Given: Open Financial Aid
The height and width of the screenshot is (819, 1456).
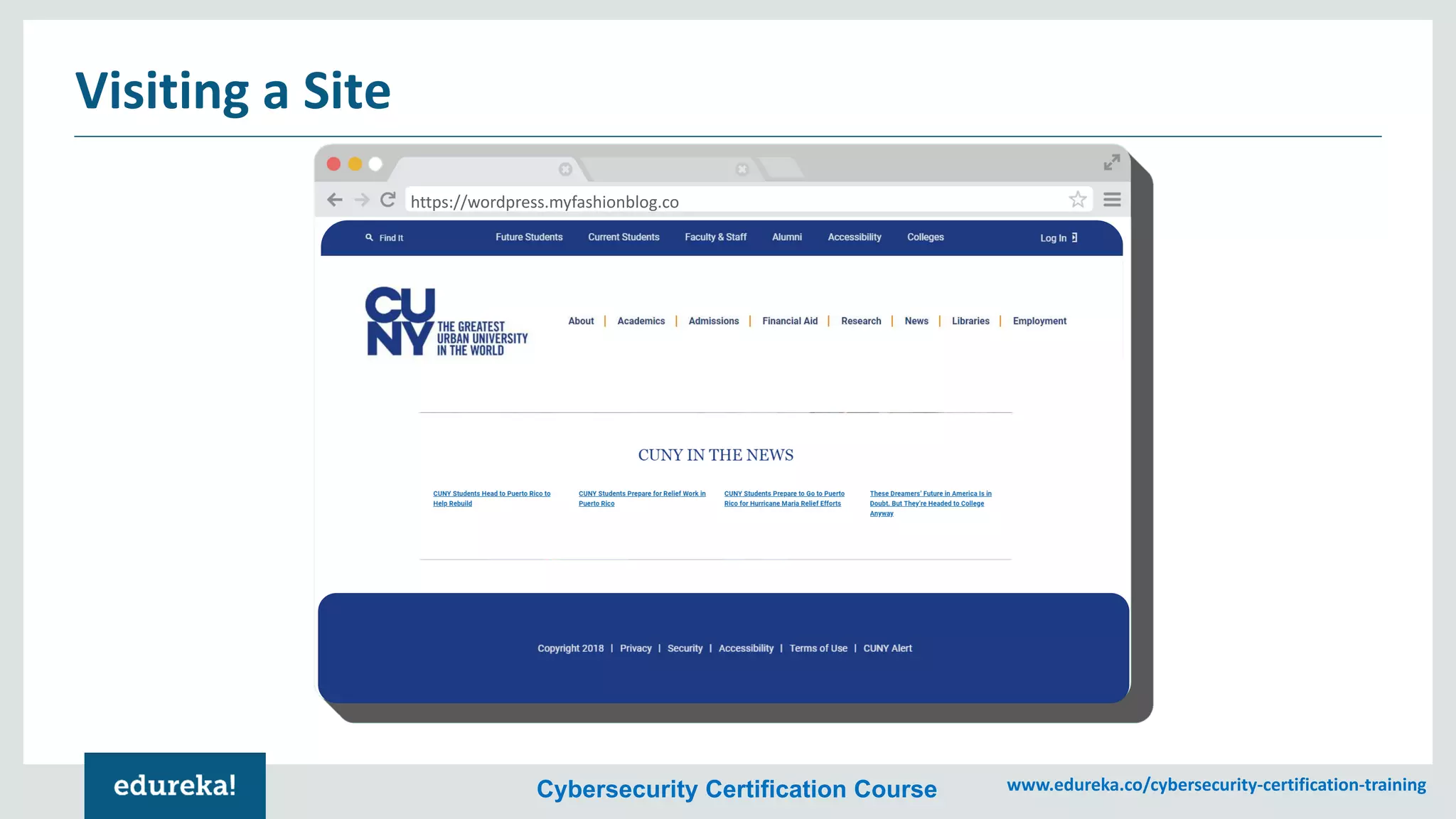Looking at the screenshot, I should coord(790,321).
